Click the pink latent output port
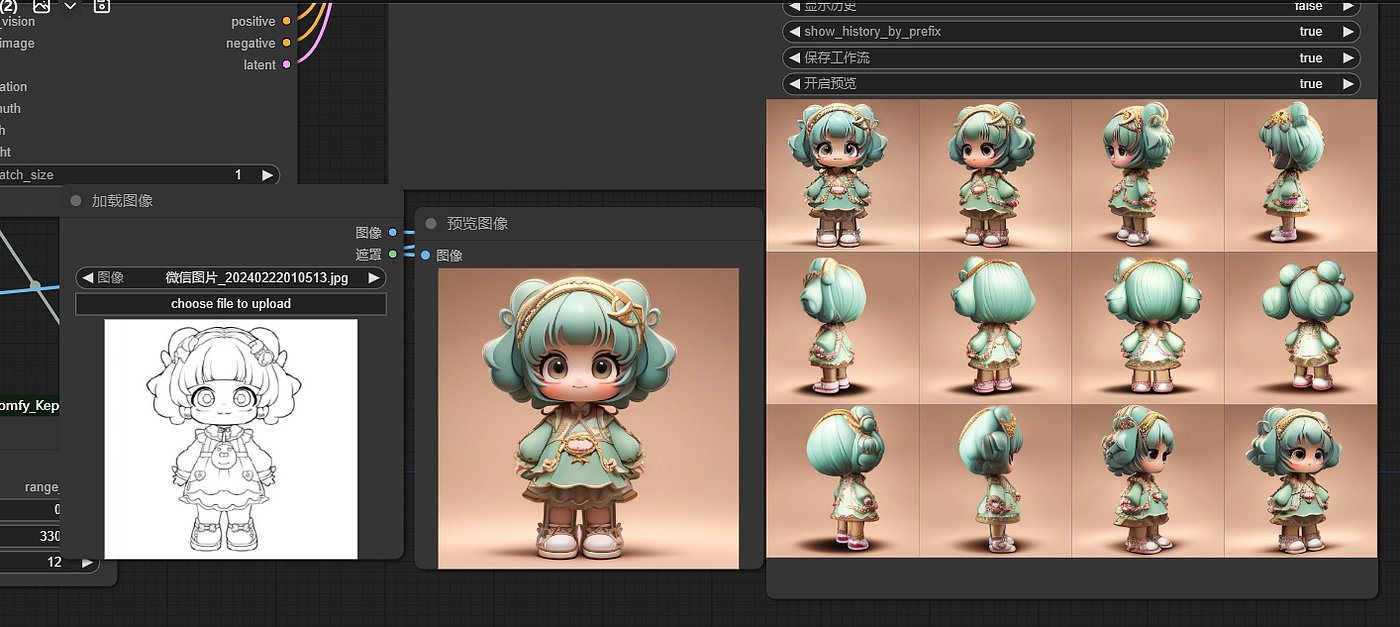 pyautogui.click(x=287, y=65)
